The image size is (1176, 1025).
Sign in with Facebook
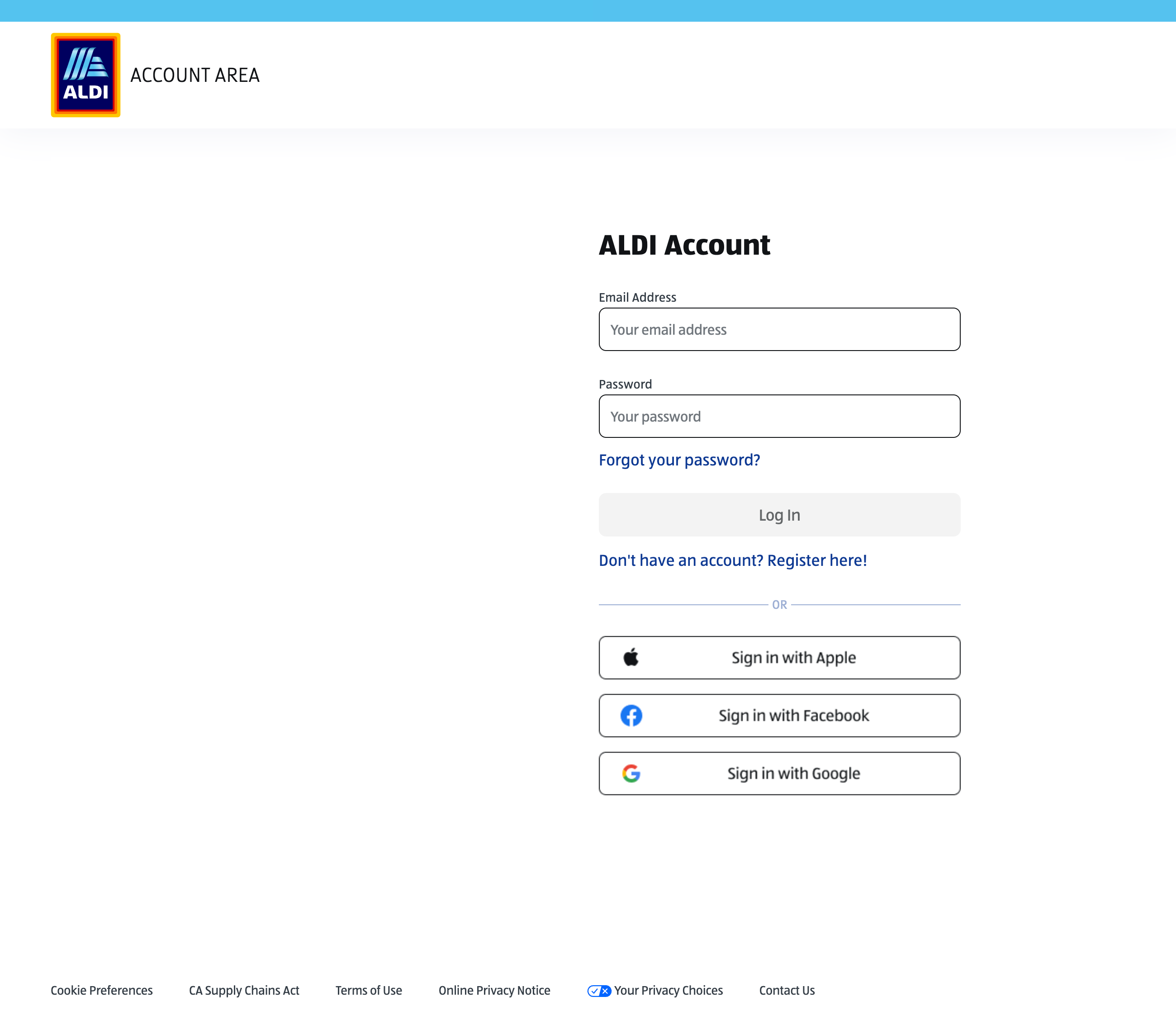pos(779,715)
